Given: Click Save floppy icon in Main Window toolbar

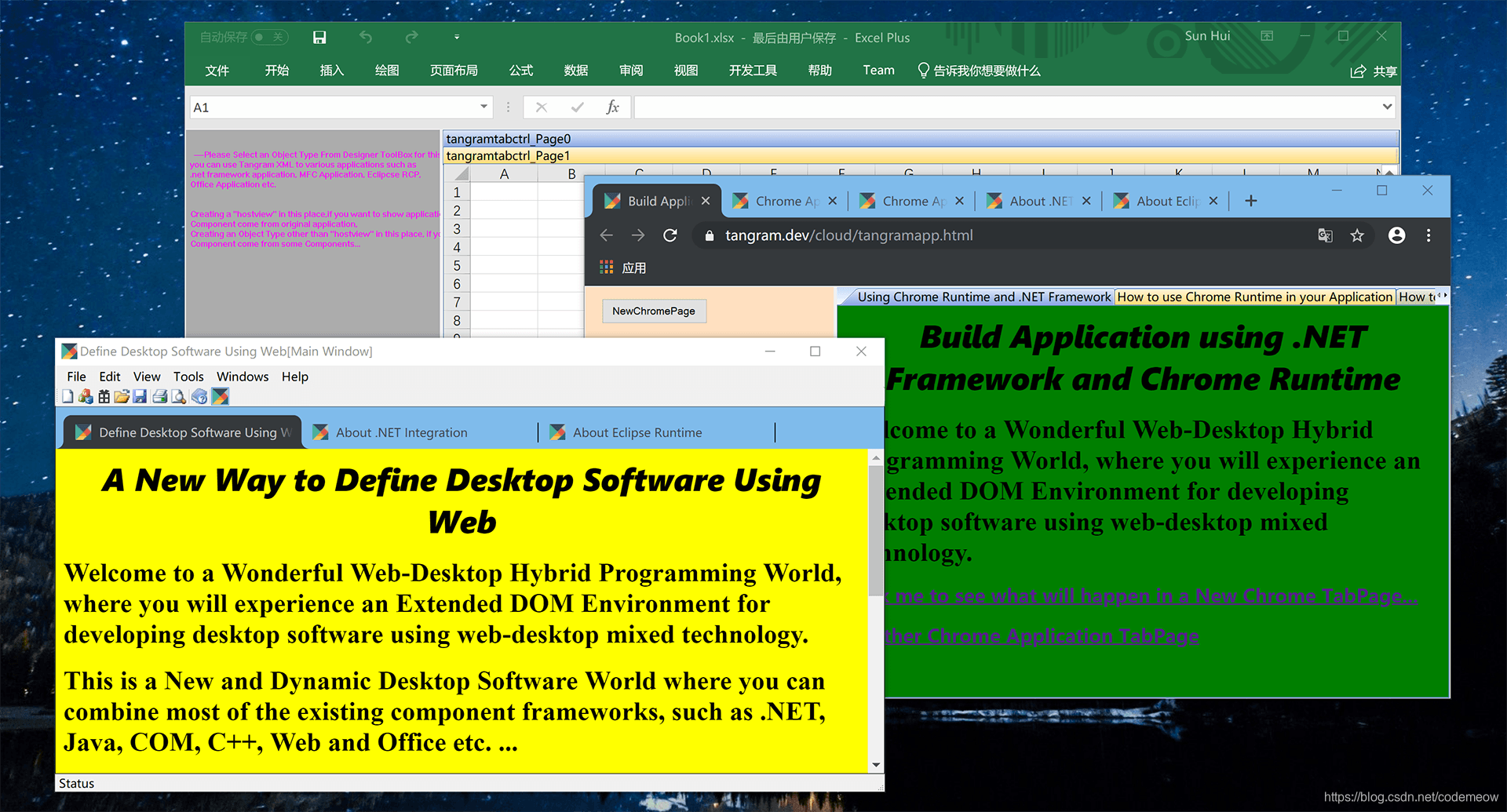Looking at the screenshot, I should [x=140, y=396].
